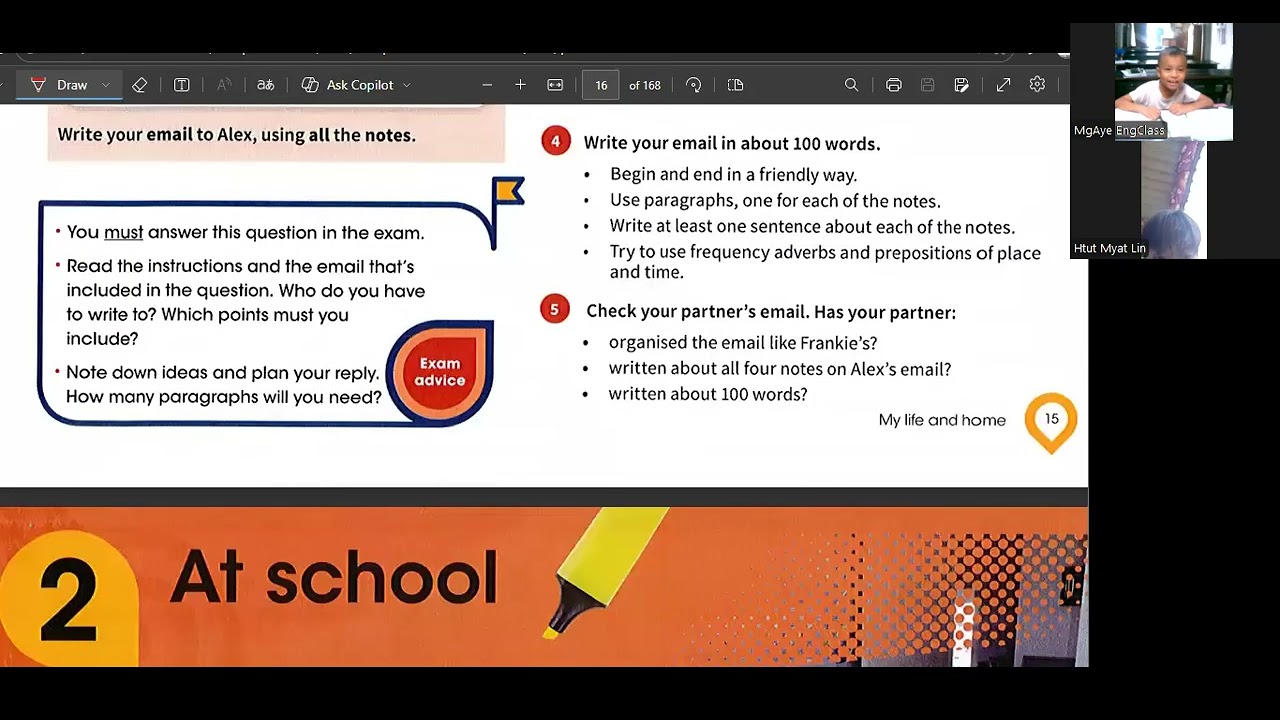Select the Erase tool

point(140,85)
